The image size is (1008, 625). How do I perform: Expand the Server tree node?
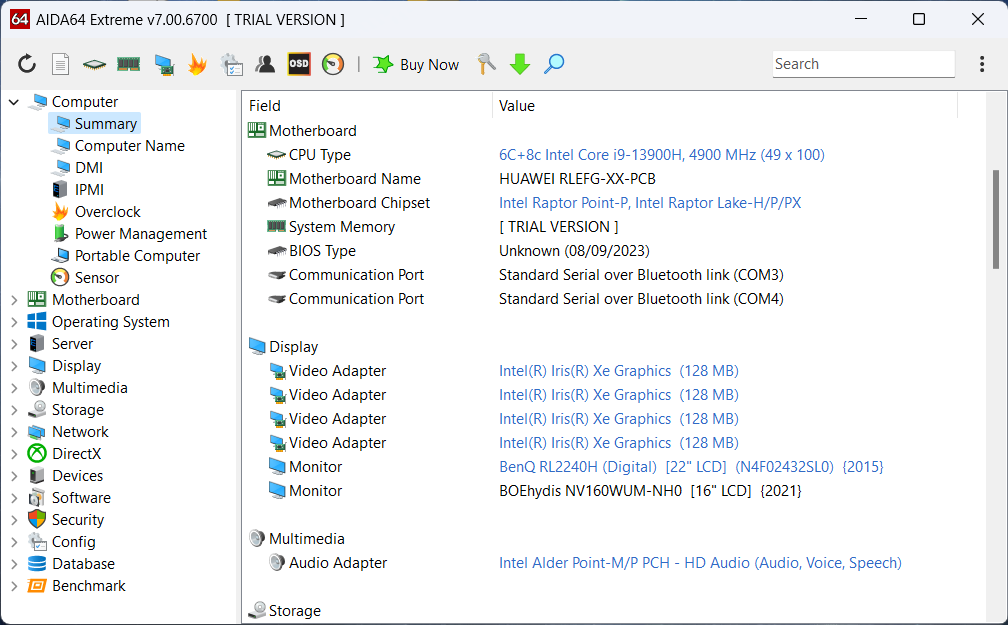point(14,344)
